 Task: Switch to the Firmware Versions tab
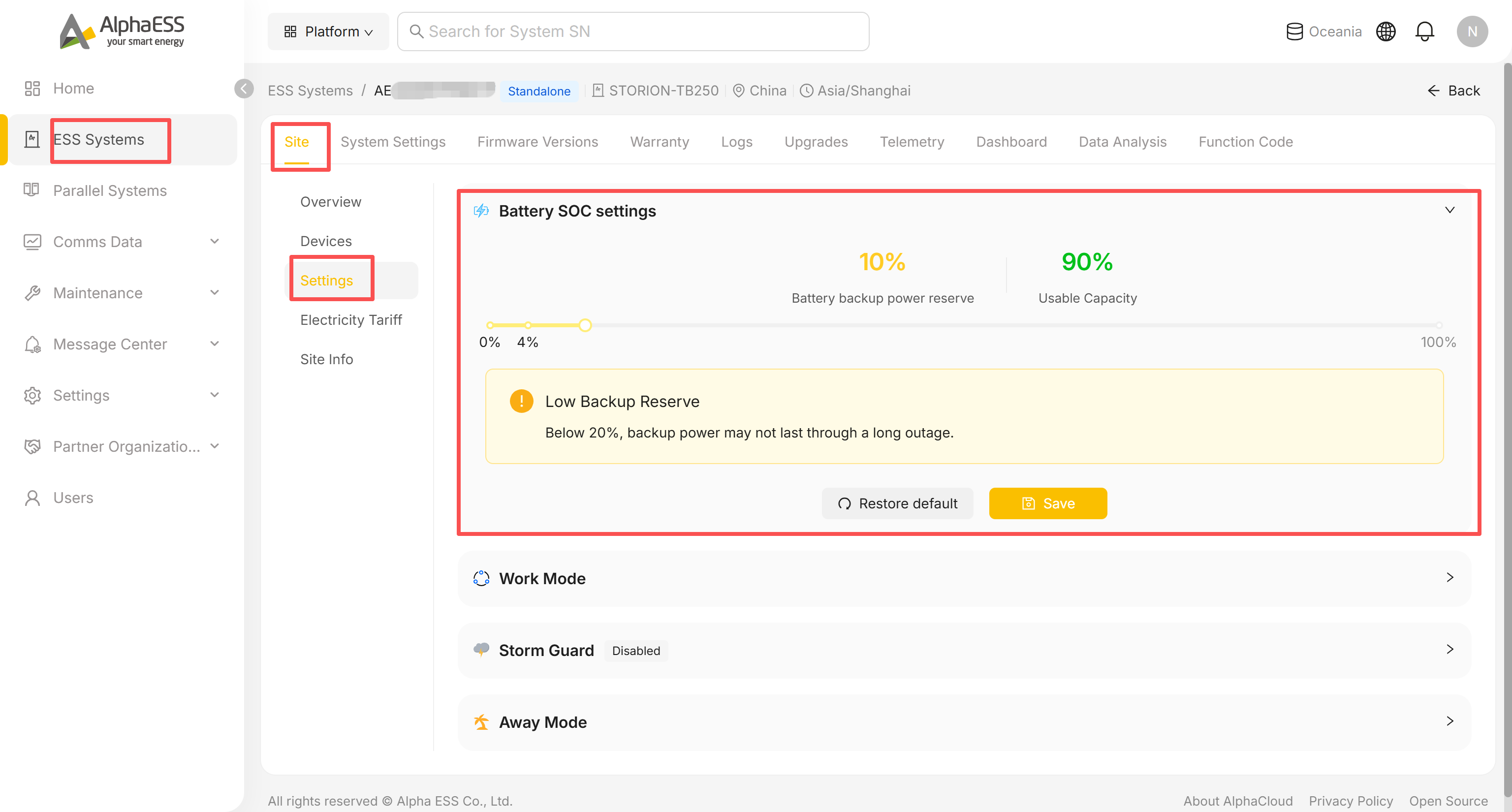click(537, 141)
